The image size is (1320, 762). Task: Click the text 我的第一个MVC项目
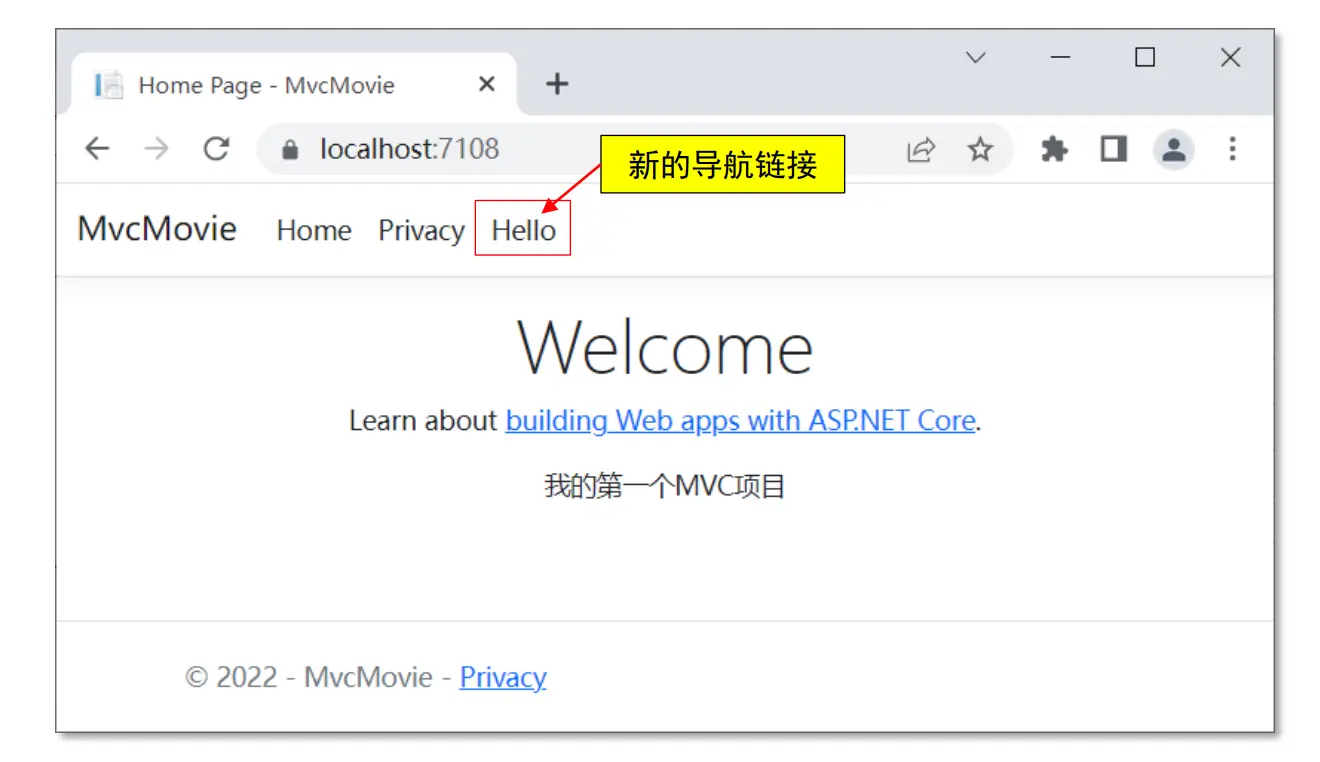click(x=665, y=487)
